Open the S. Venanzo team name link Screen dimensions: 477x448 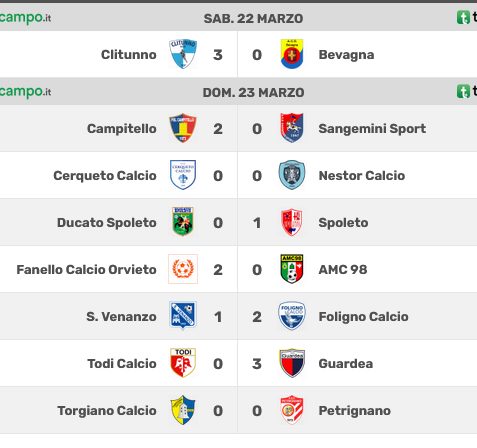[x=121, y=316]
